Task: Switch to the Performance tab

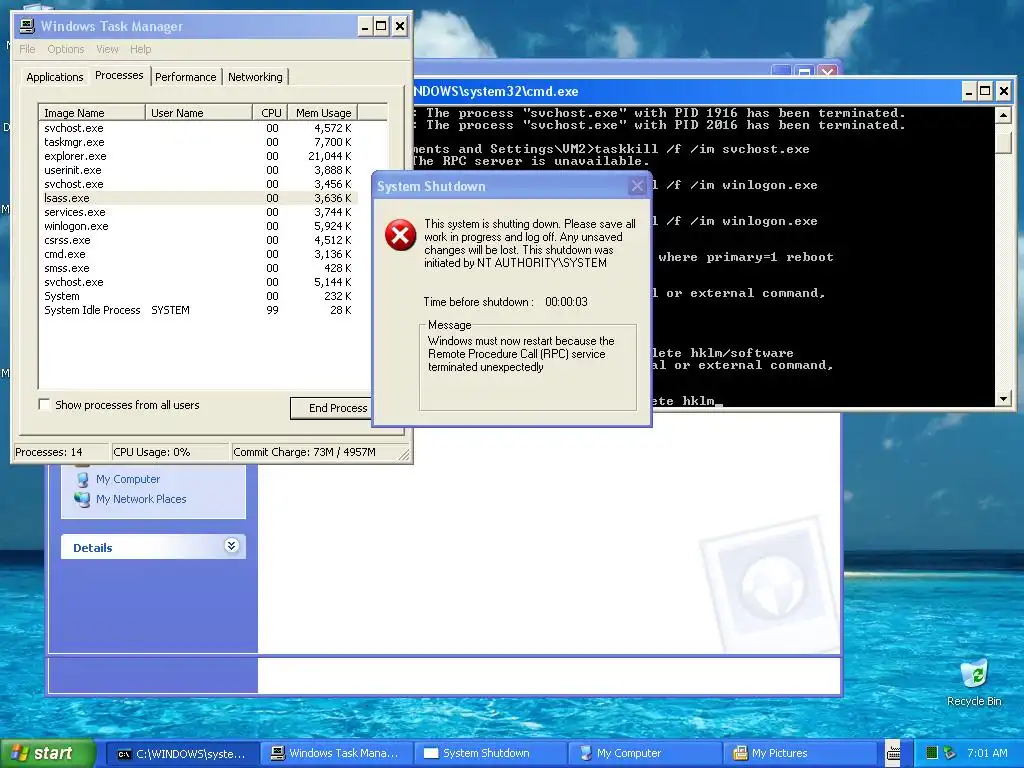Action: [185, 77]
